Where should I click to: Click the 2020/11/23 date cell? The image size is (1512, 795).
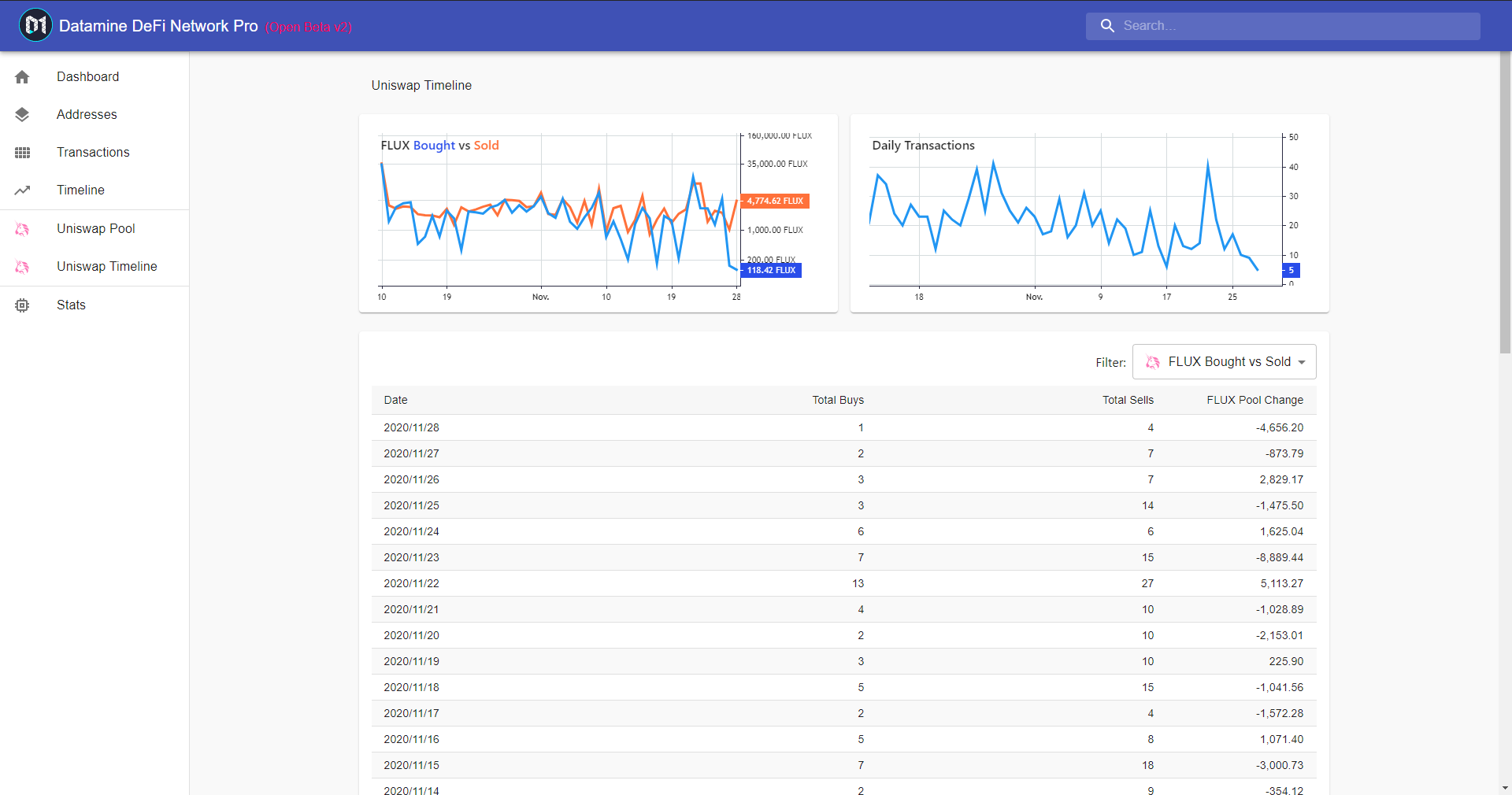pyautogui.click(x=411, y=557)
